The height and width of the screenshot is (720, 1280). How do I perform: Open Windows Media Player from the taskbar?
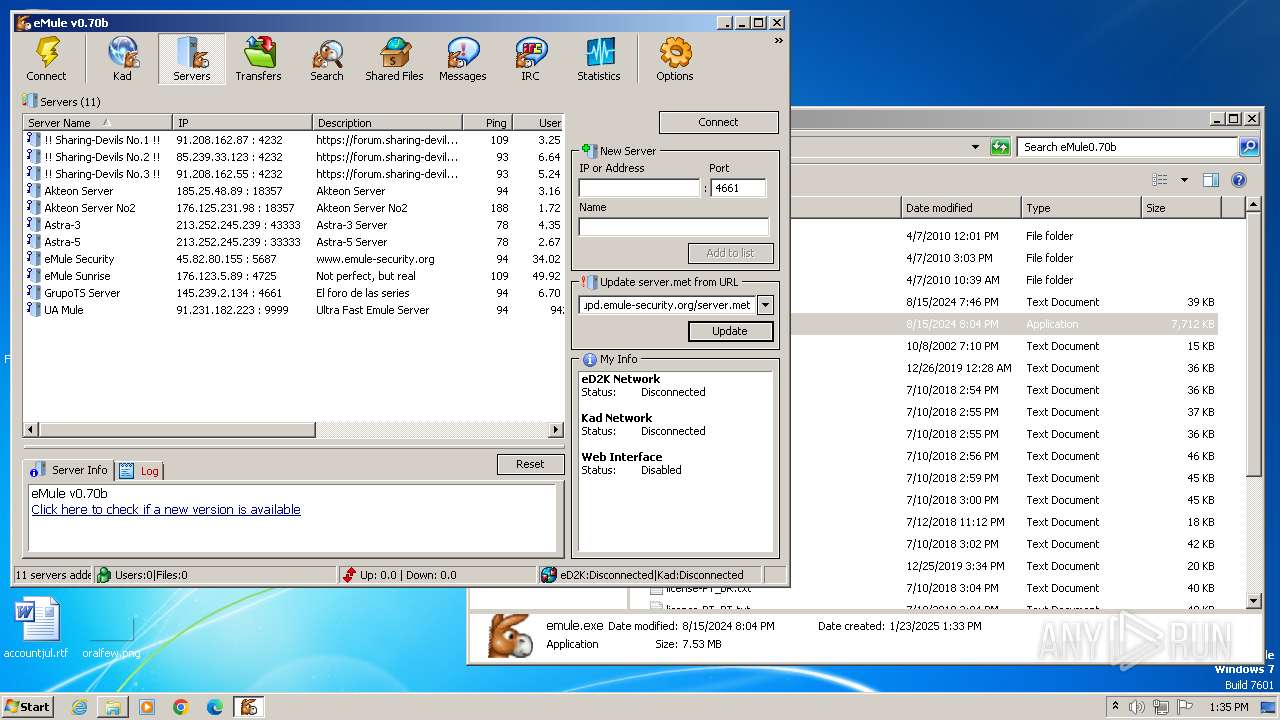tap(146, 707)
